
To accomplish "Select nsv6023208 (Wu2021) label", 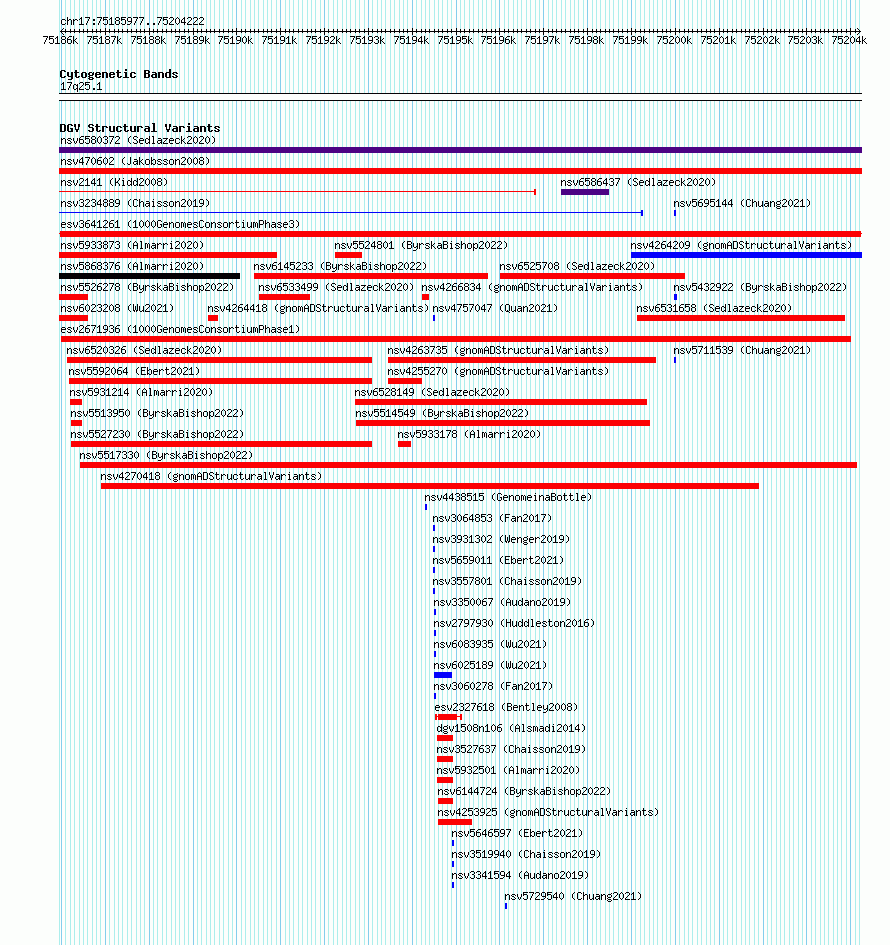I will coord(117,309).
